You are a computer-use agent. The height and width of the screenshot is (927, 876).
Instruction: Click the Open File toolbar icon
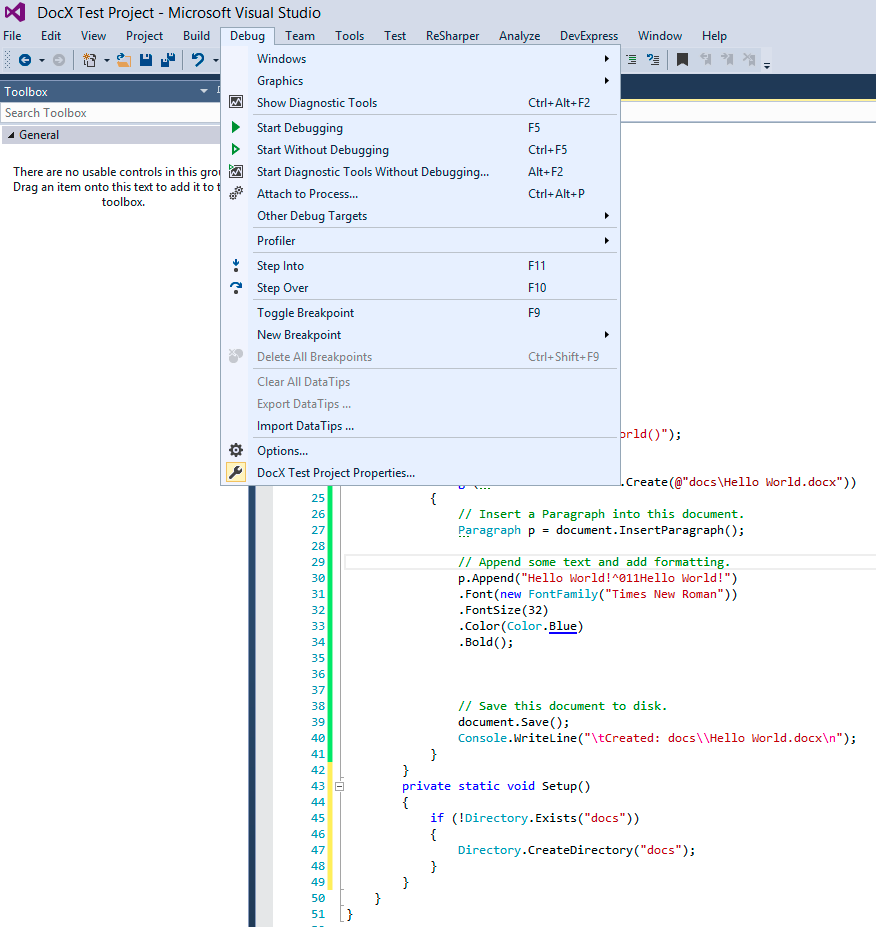pyautogui.click(x=124, y=59)
